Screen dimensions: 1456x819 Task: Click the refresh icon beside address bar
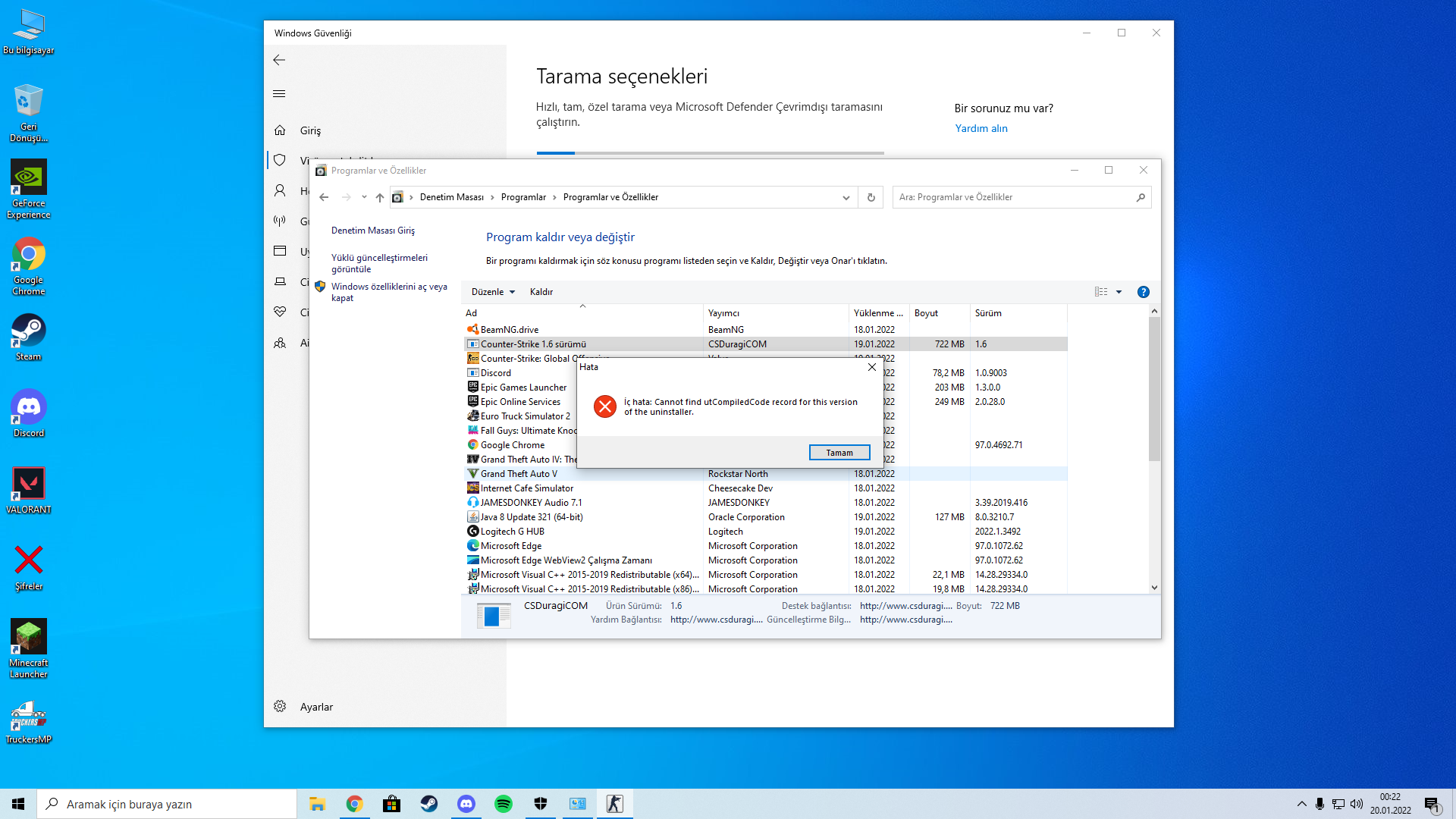871,197
